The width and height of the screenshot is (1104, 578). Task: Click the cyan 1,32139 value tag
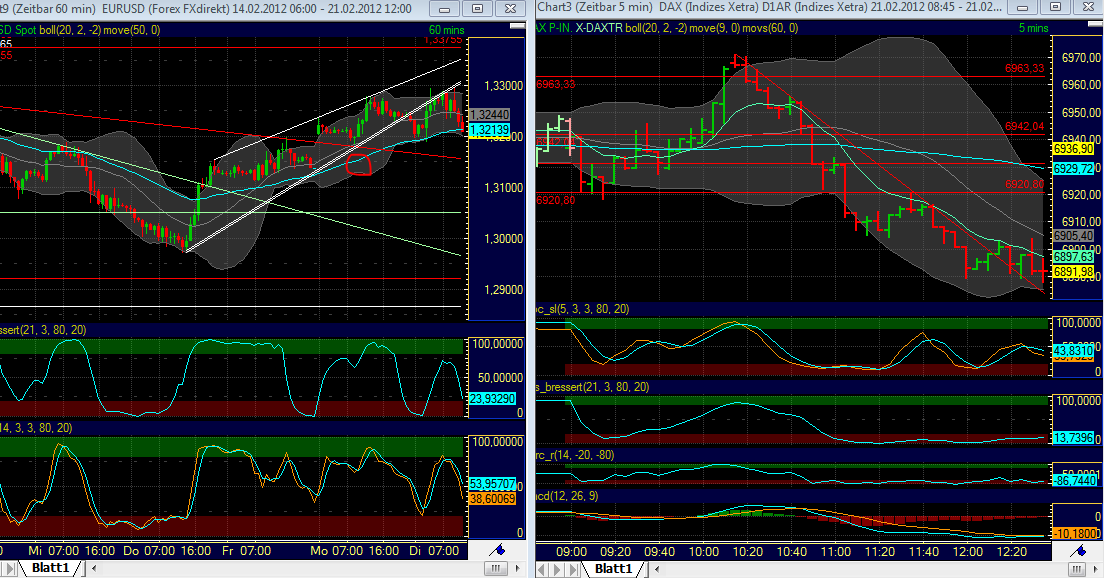click(489, 130)
